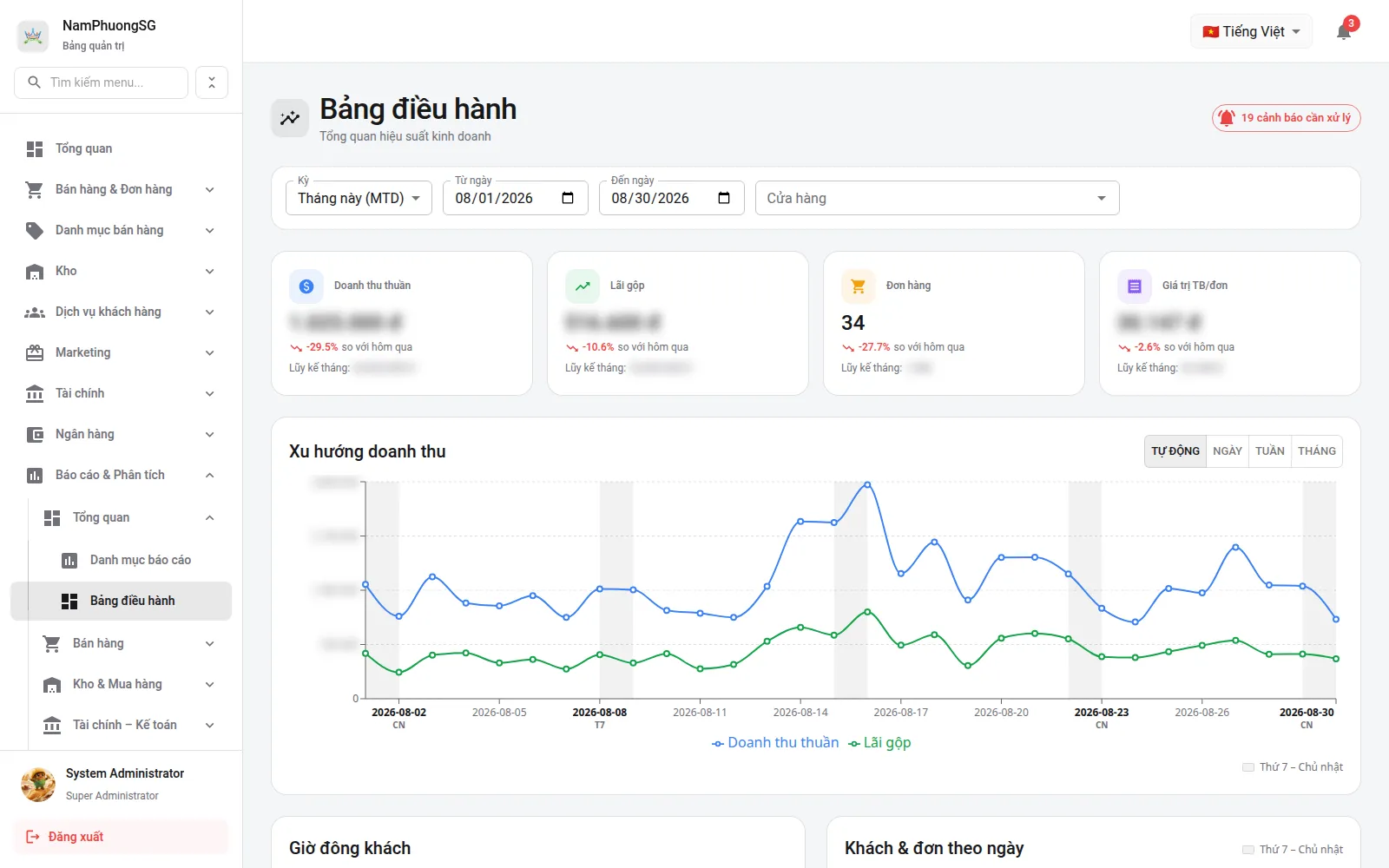The height and width of the screenshot is (868, 1389).
Task: Click the Marketing briefcase icon
Action: 35,353
